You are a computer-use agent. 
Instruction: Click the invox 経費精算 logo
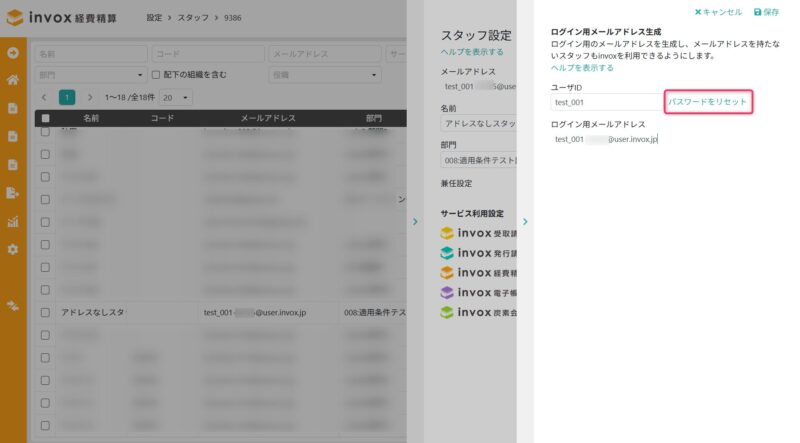pyautogui.click(x=62, y=18)
